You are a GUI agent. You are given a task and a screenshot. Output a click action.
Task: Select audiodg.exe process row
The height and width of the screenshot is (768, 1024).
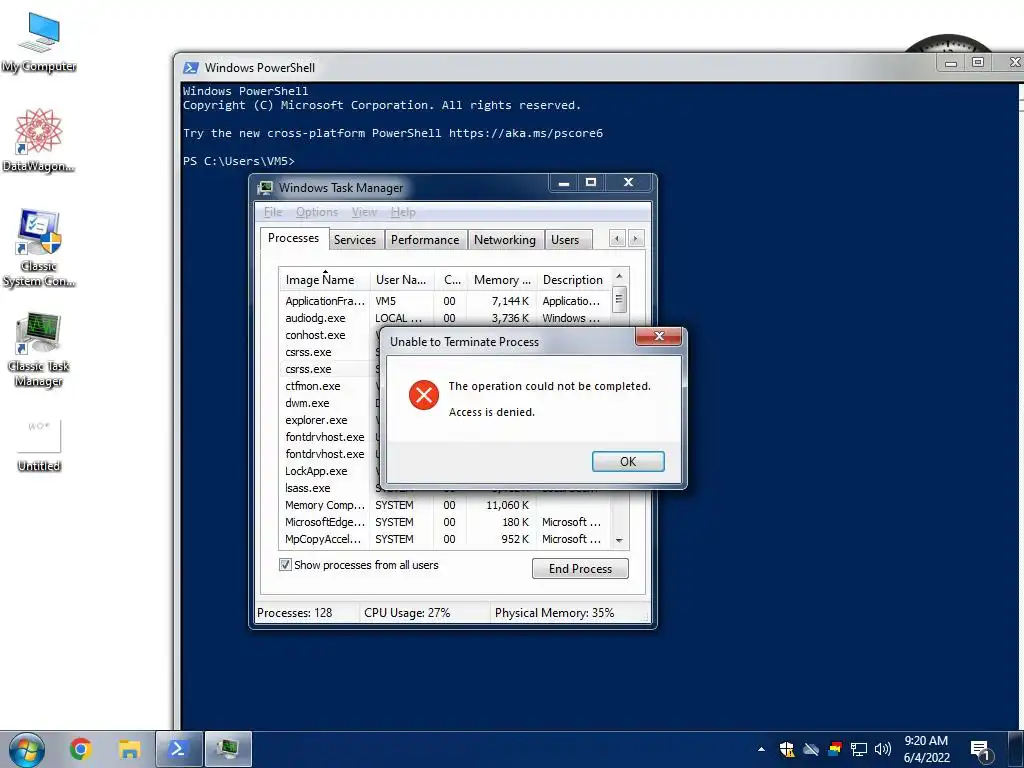[x=445, y=318]
